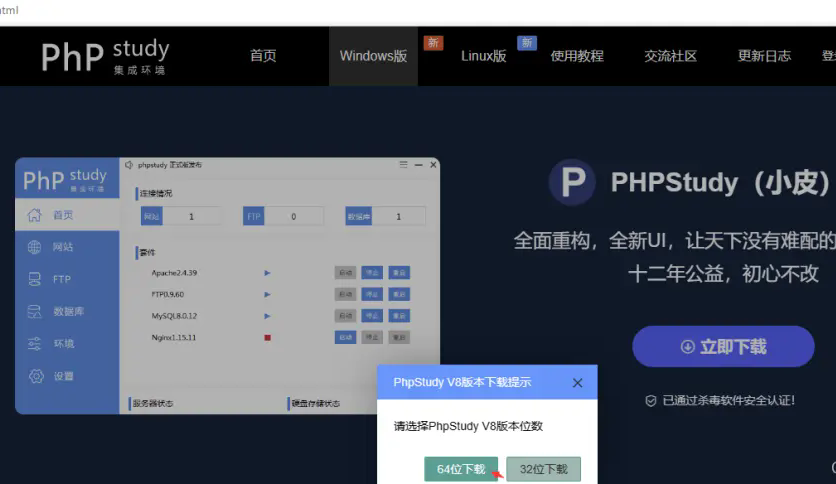The height and width of the screenshot is (484, 836).
Task: Click the phpstudy 正式版发布 announcement text
Action: pos(170,165)
